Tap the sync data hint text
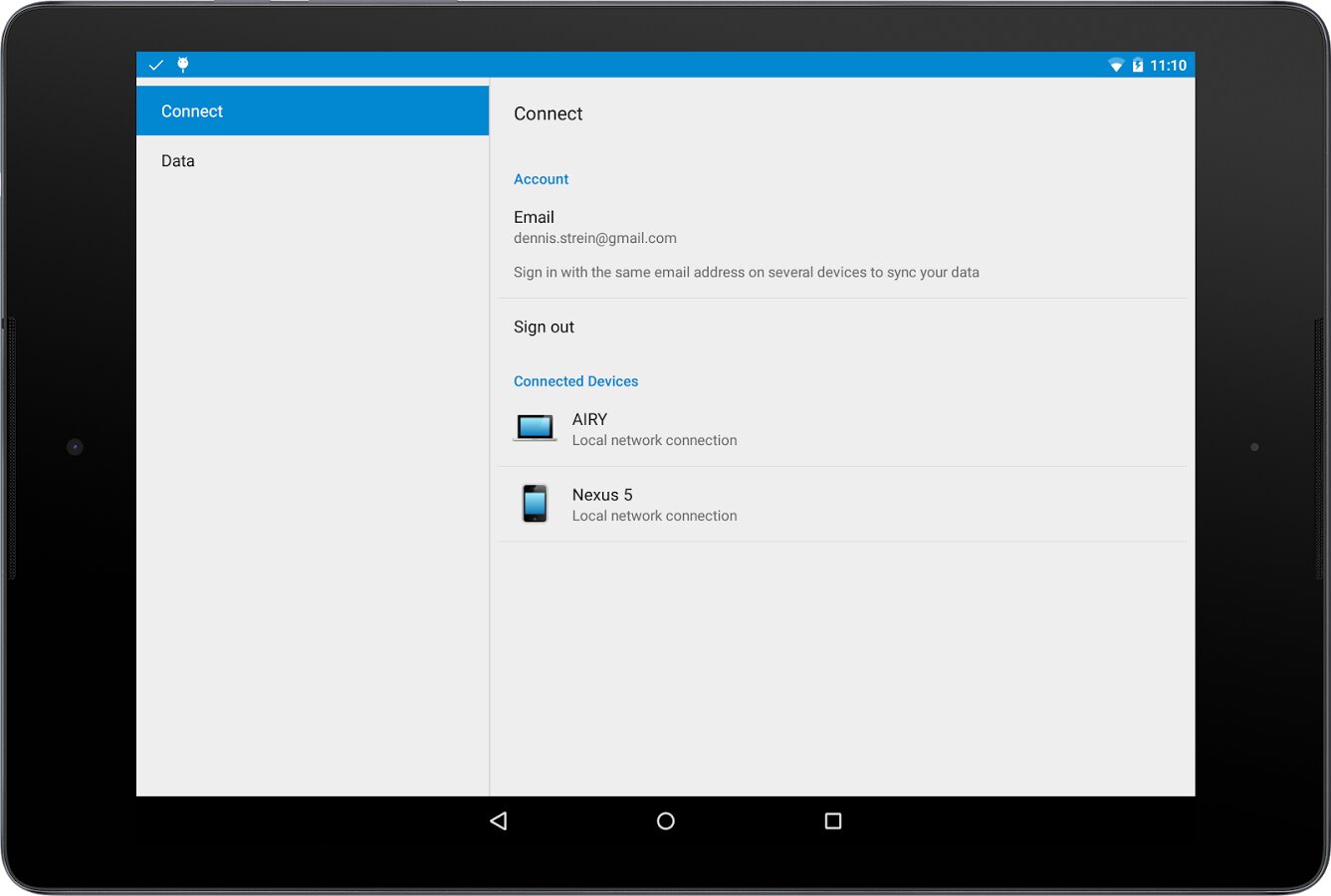1331x896 pixels. click(x=747, y=273)
